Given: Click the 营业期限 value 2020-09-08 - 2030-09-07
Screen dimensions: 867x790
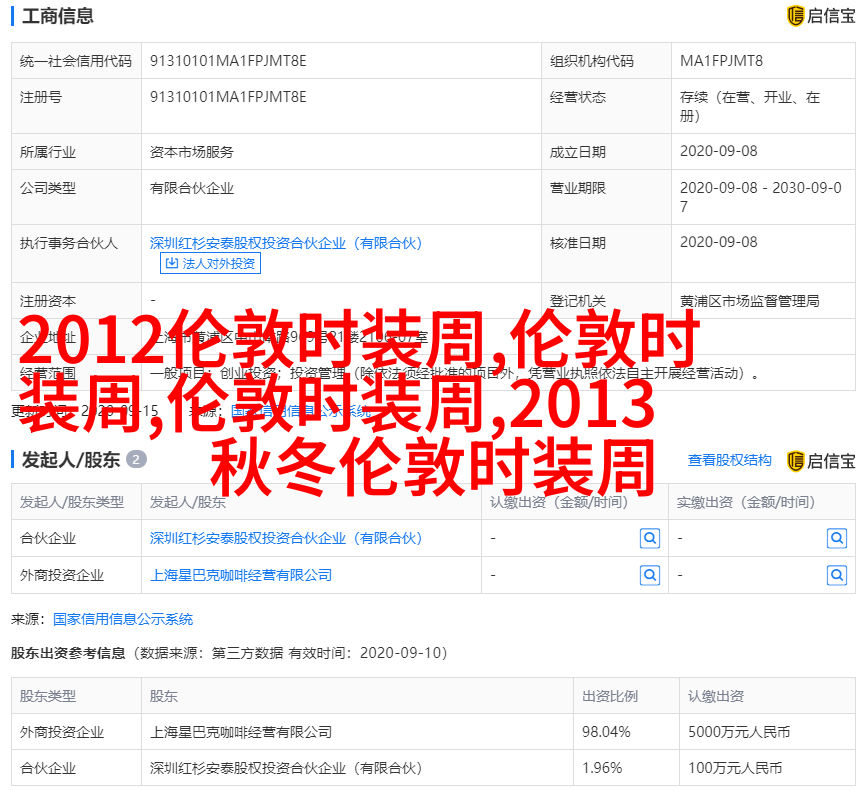Looking at the screenshot, I should point(760,197).
